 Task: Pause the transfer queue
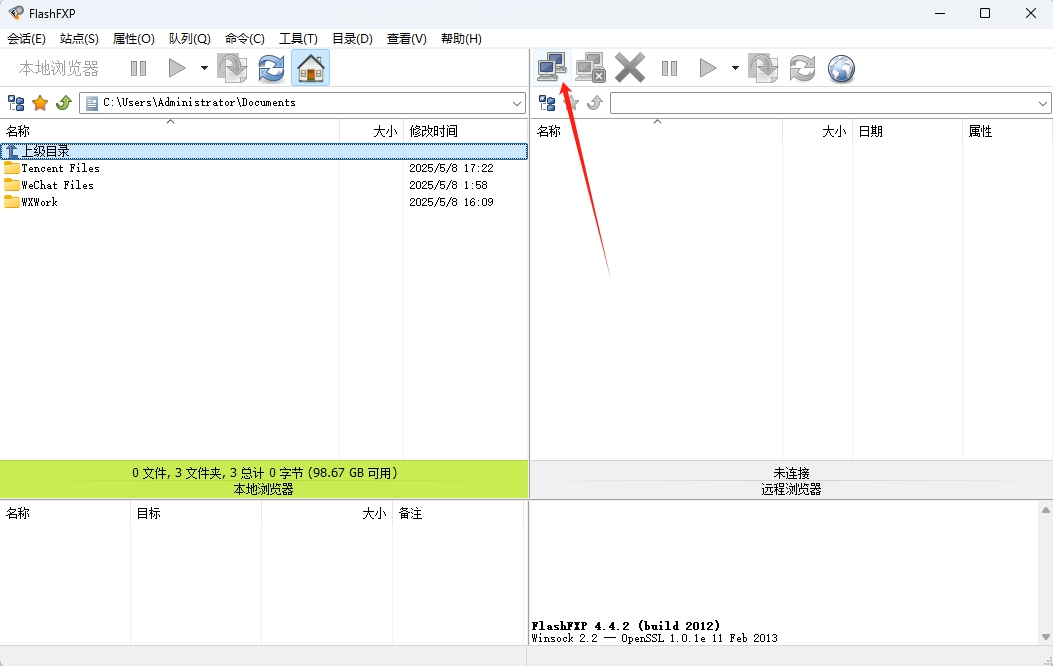[x=138, y=67]
